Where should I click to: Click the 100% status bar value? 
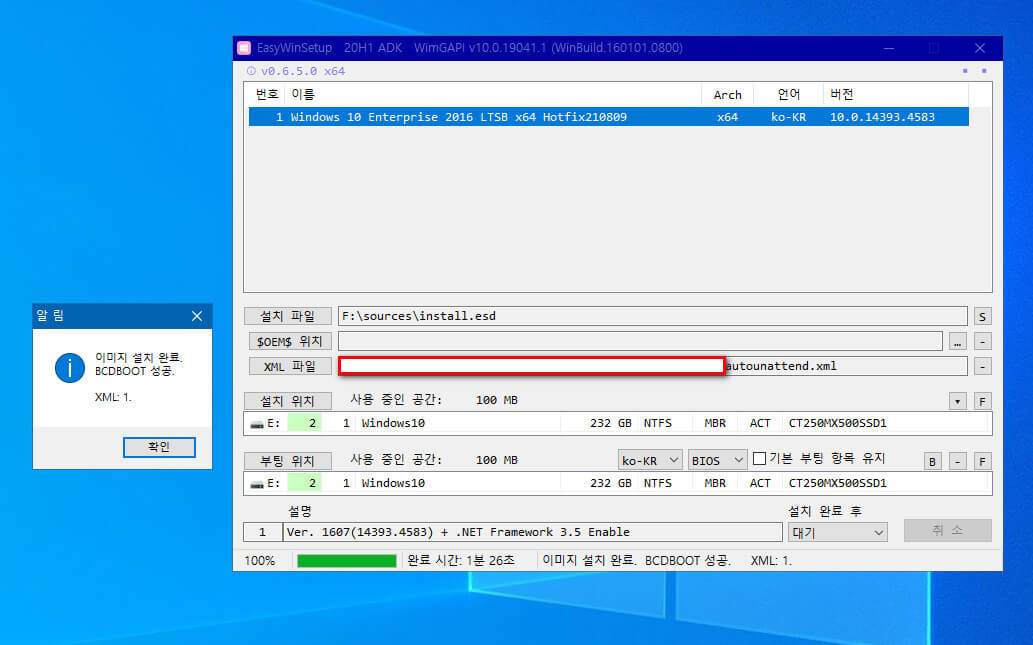point(260,561)
